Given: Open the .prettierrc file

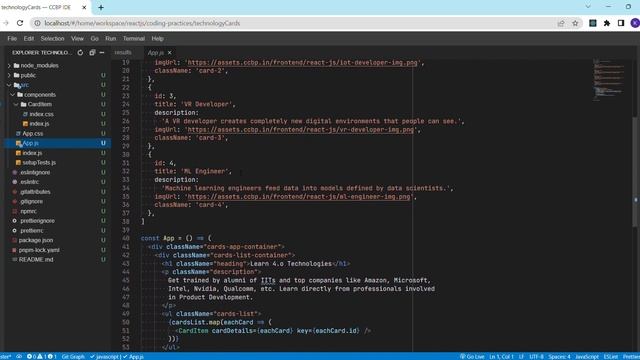Looking at the screenshot, I should 31,231.
